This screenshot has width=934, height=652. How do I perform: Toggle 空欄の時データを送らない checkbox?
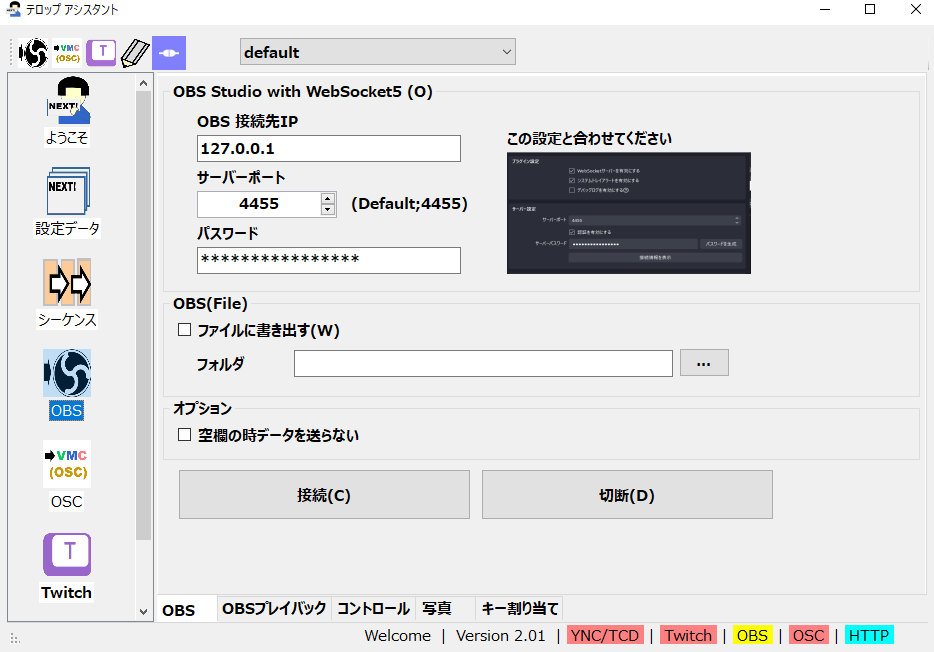point(184,435)
